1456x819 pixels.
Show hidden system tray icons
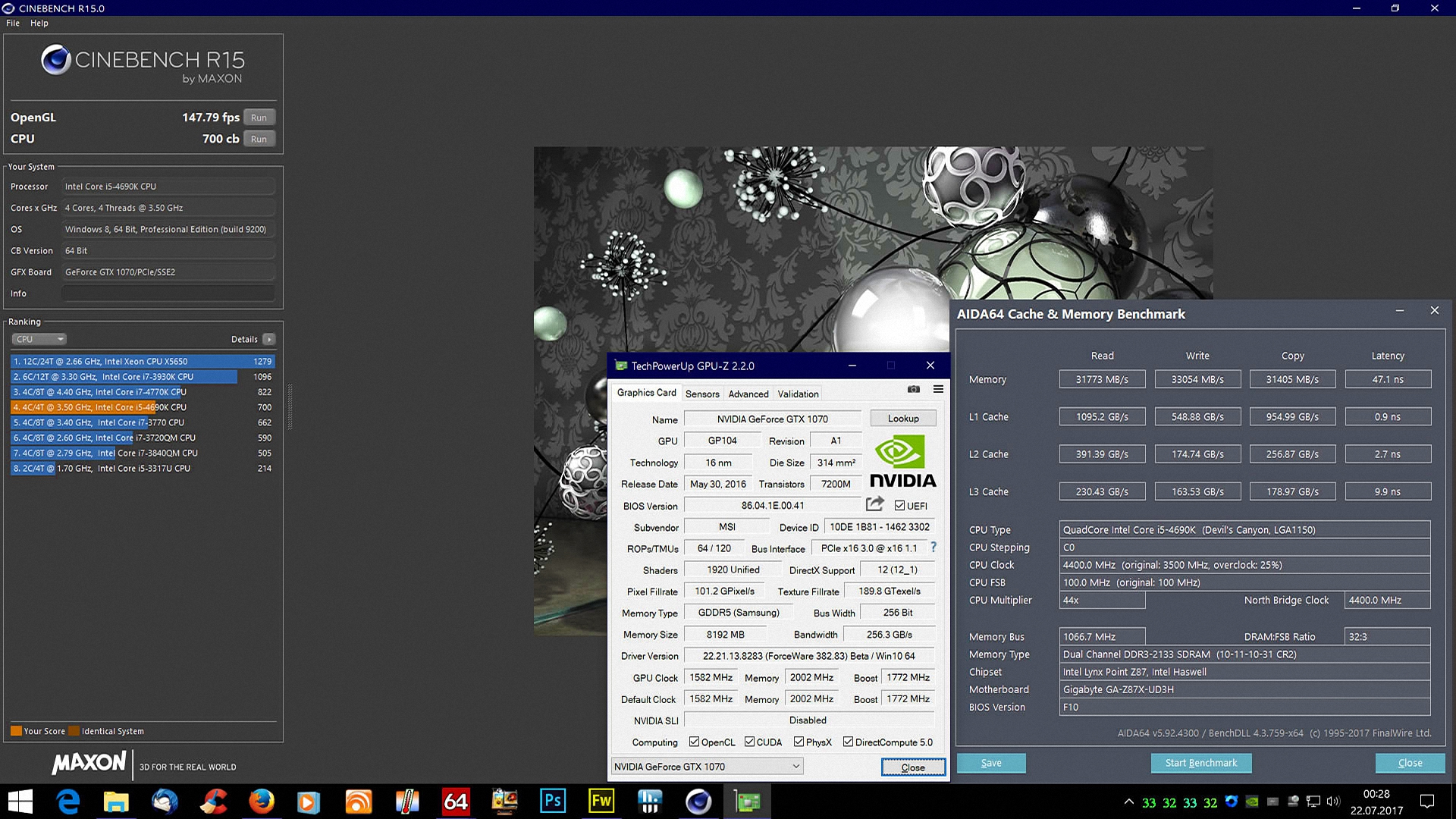[1128, 802]
